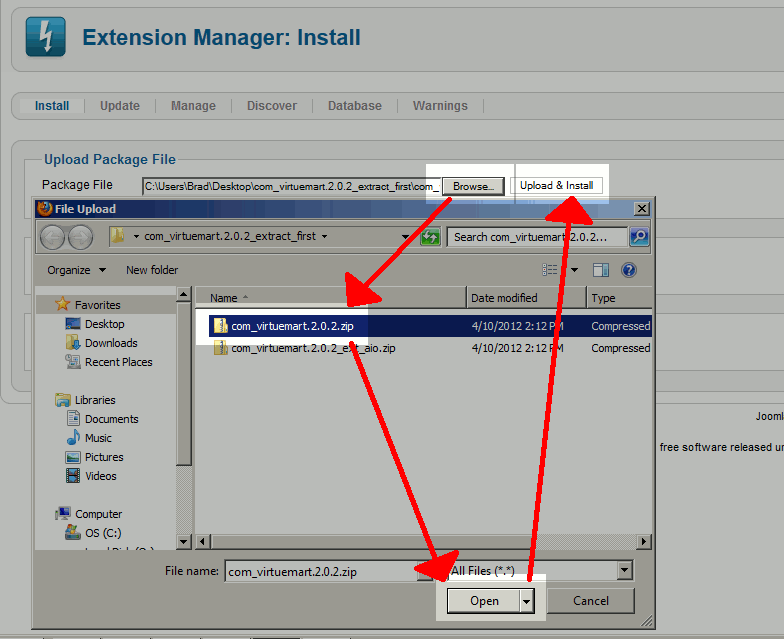Click the back navigation arrow in File Upload

coord(53,237)
